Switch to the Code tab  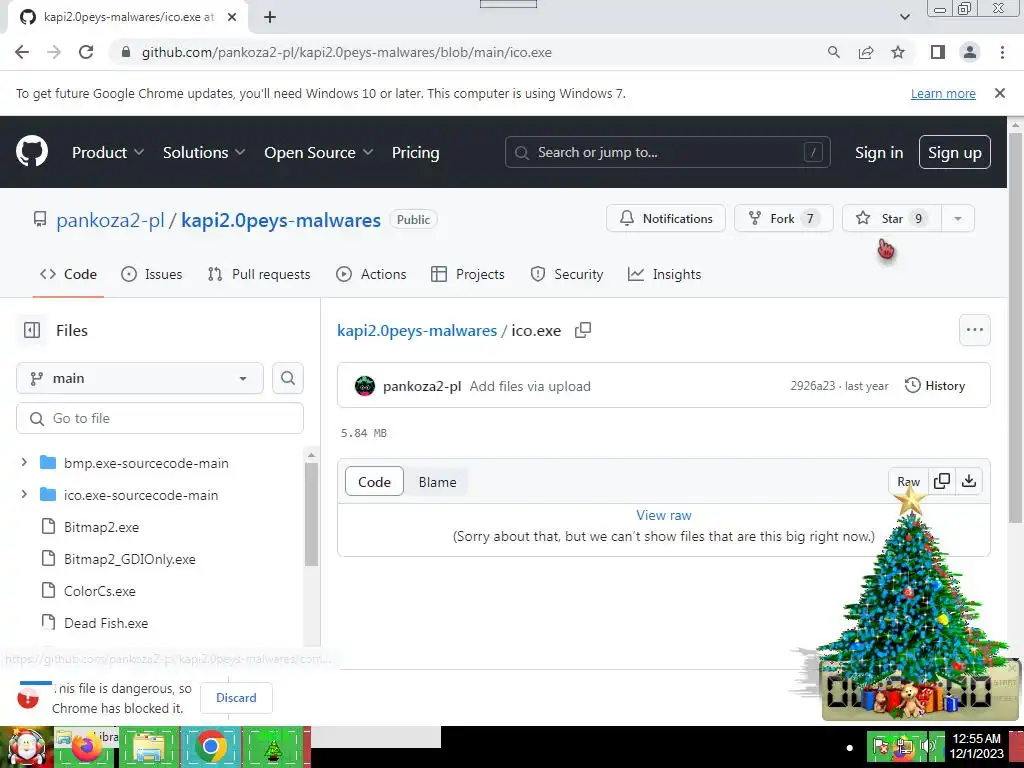69,274
